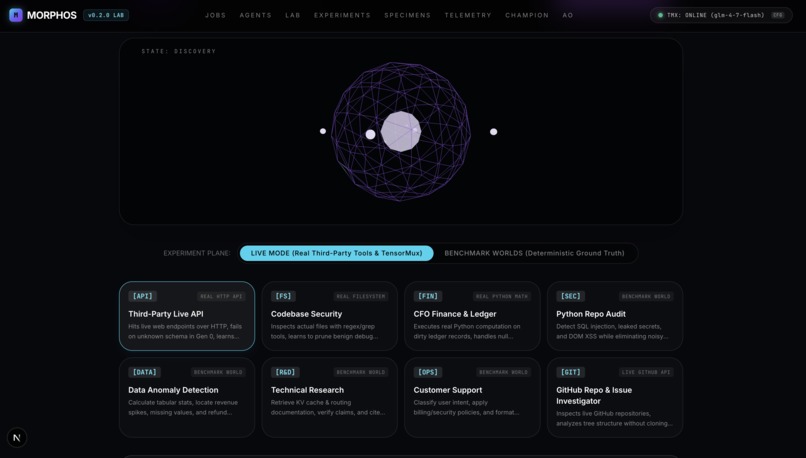Click the EXPERIMENT PLANE label
The image size is (806, 458).
tap(197, 253)
